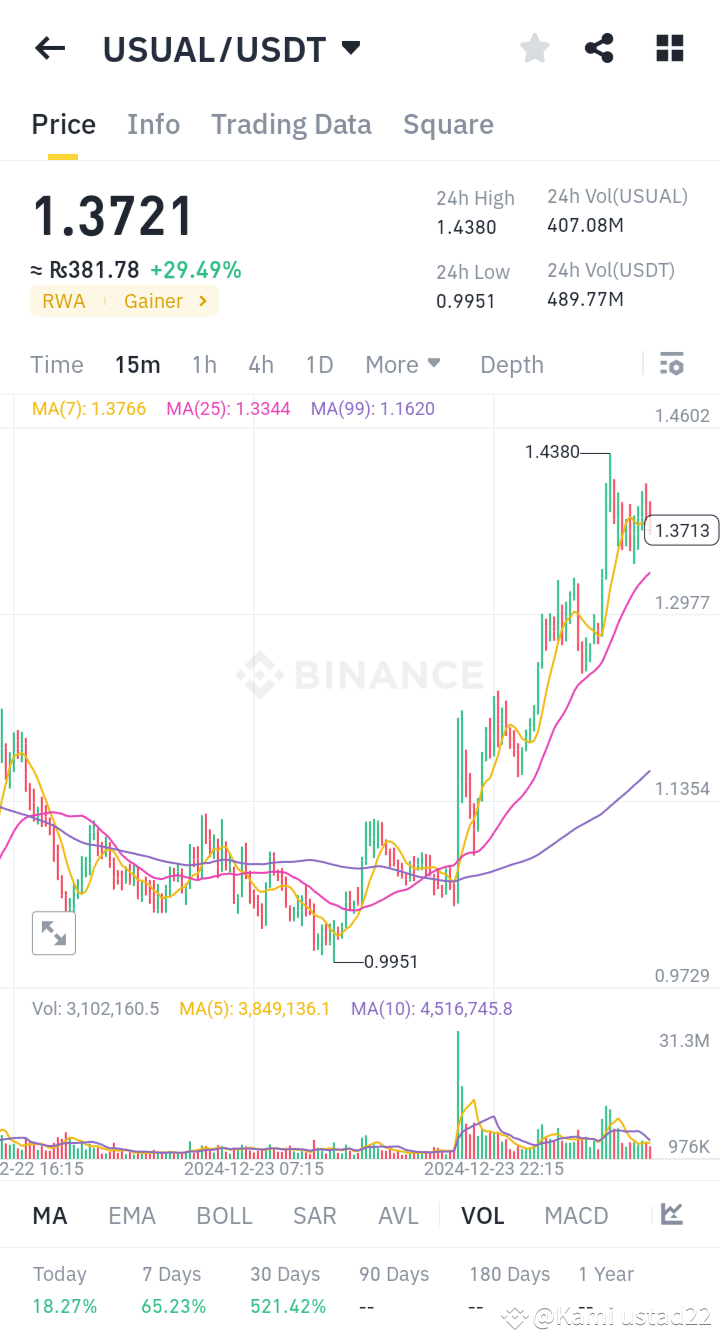Image resolution: width=720 pixels, height=1339 pixels.
Task: Click the markets grid icon top right
Action: [x=668, y=47]
